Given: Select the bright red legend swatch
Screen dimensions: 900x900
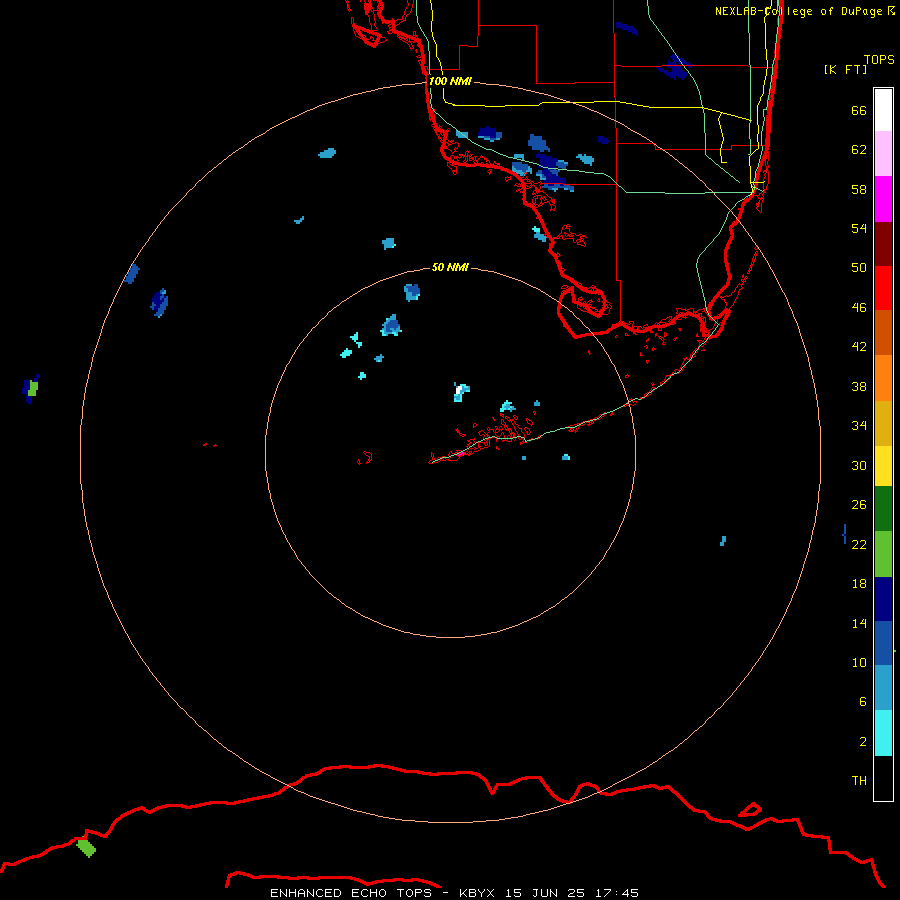Looking at the screenshot, I should click(883, 288).
